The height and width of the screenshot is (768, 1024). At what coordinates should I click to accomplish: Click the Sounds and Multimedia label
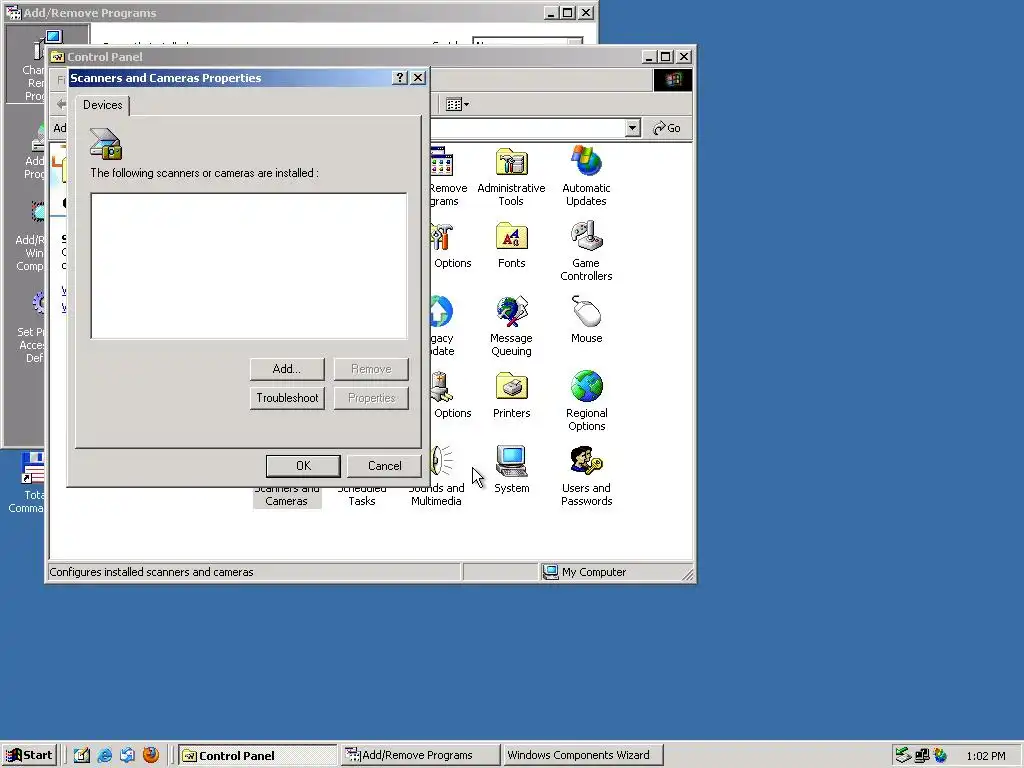pyautogui.click(x=436, y=494)
